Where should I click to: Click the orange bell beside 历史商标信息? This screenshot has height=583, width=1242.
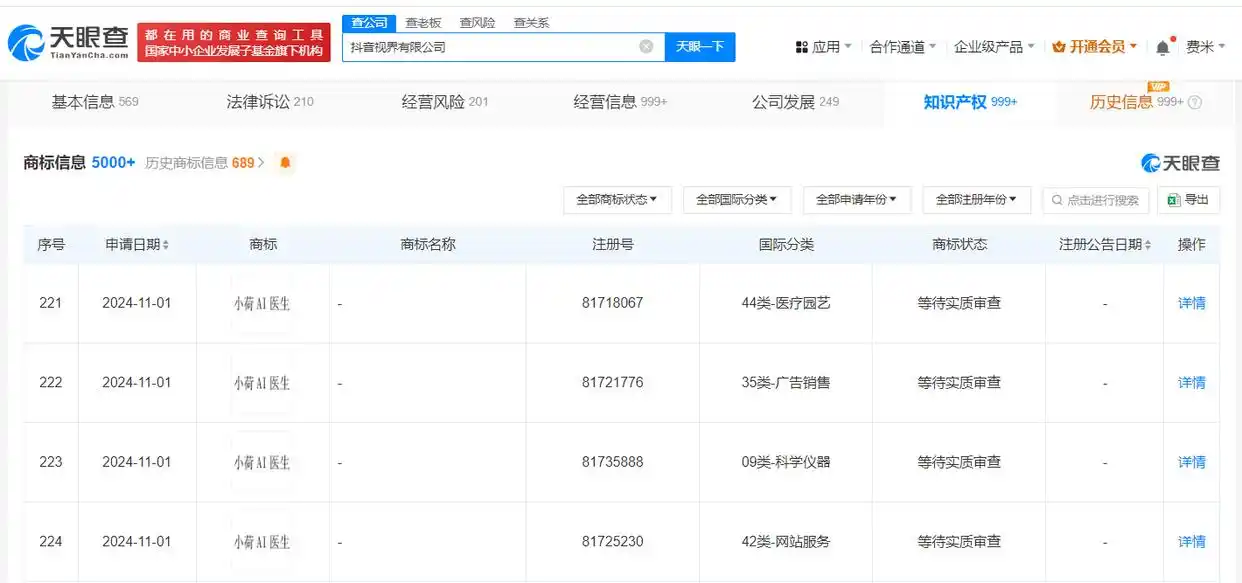click(x=285, y=162)
